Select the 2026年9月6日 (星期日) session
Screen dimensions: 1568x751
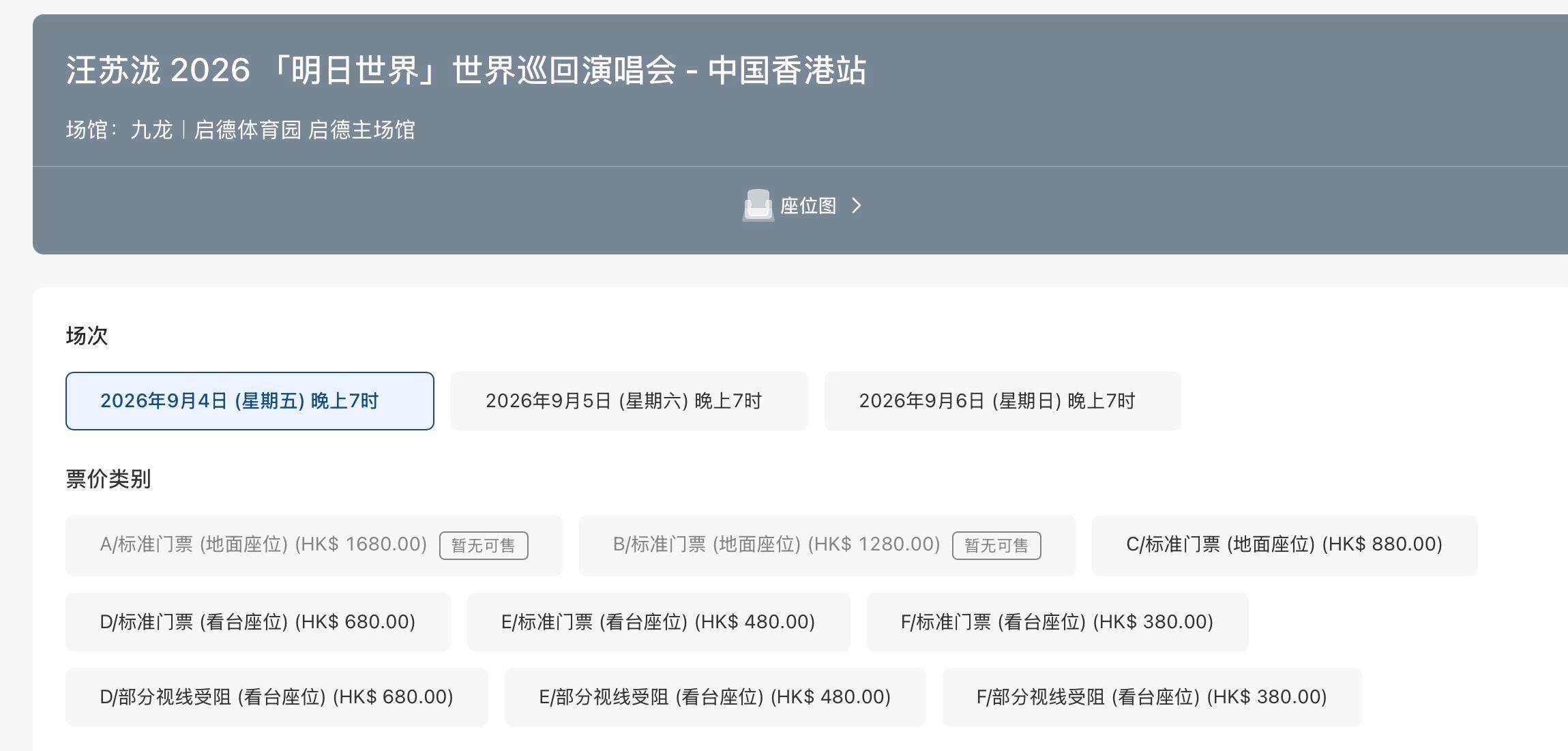pyautogui.click(x=1003, y=401)
